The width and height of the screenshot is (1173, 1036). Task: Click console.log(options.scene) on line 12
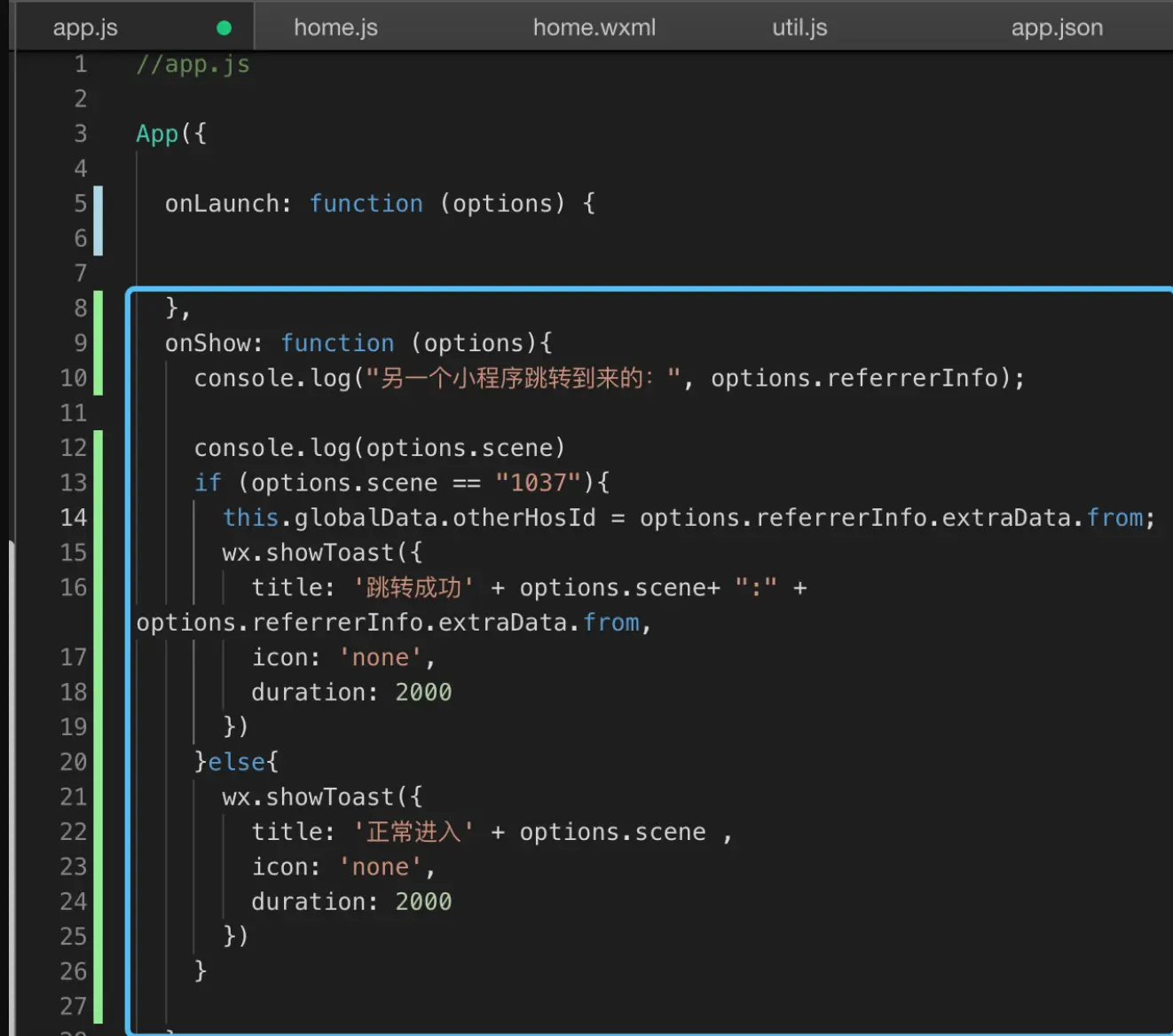(x=380, y=448)
